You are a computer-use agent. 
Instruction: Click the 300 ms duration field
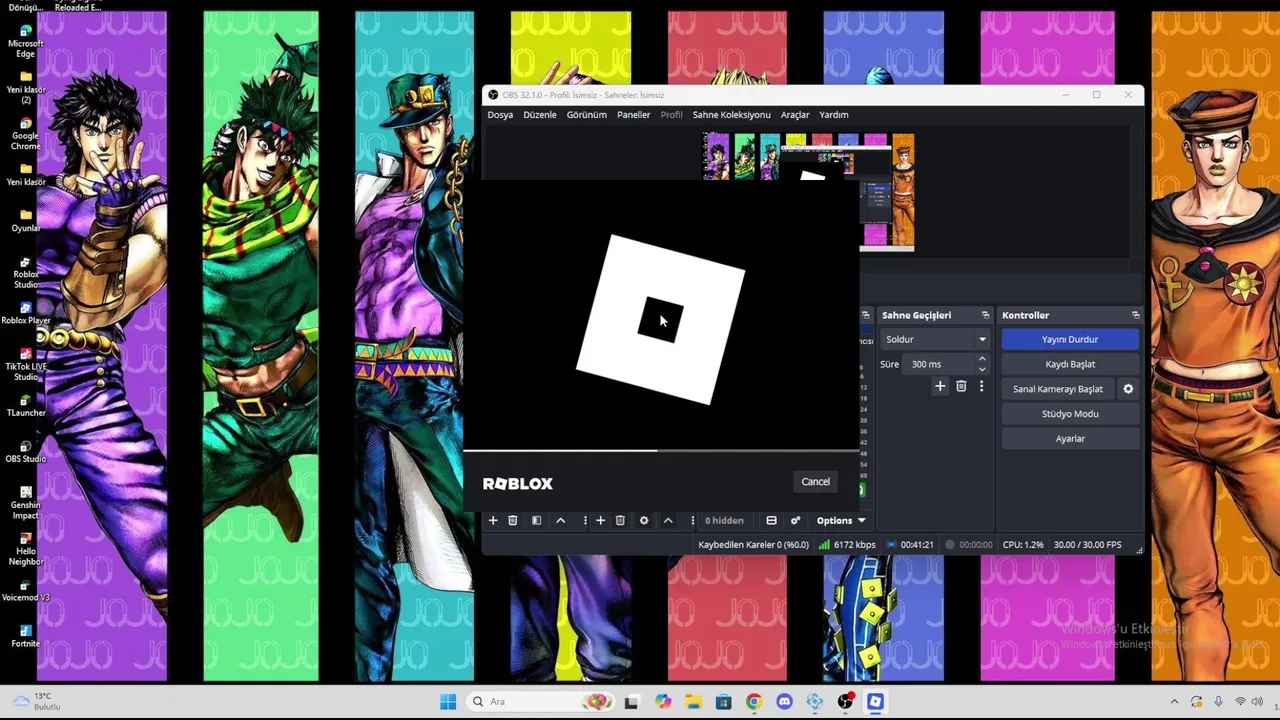938,364
